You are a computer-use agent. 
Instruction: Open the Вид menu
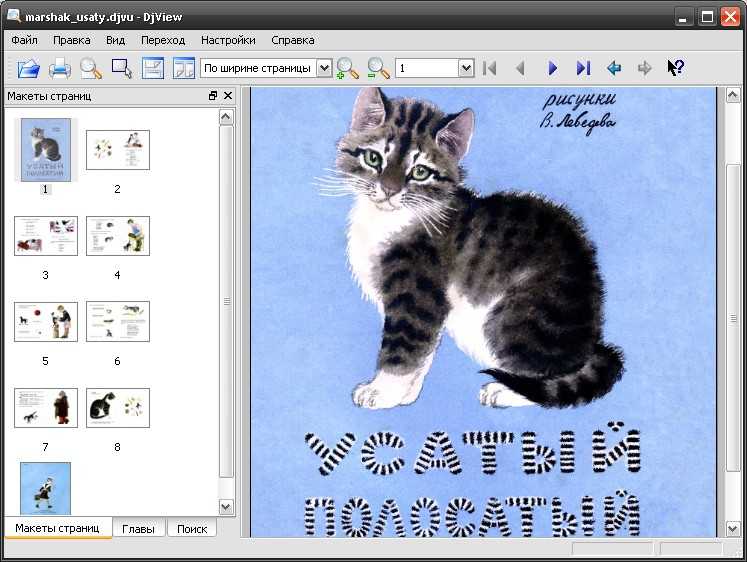[x=115, y=40]
